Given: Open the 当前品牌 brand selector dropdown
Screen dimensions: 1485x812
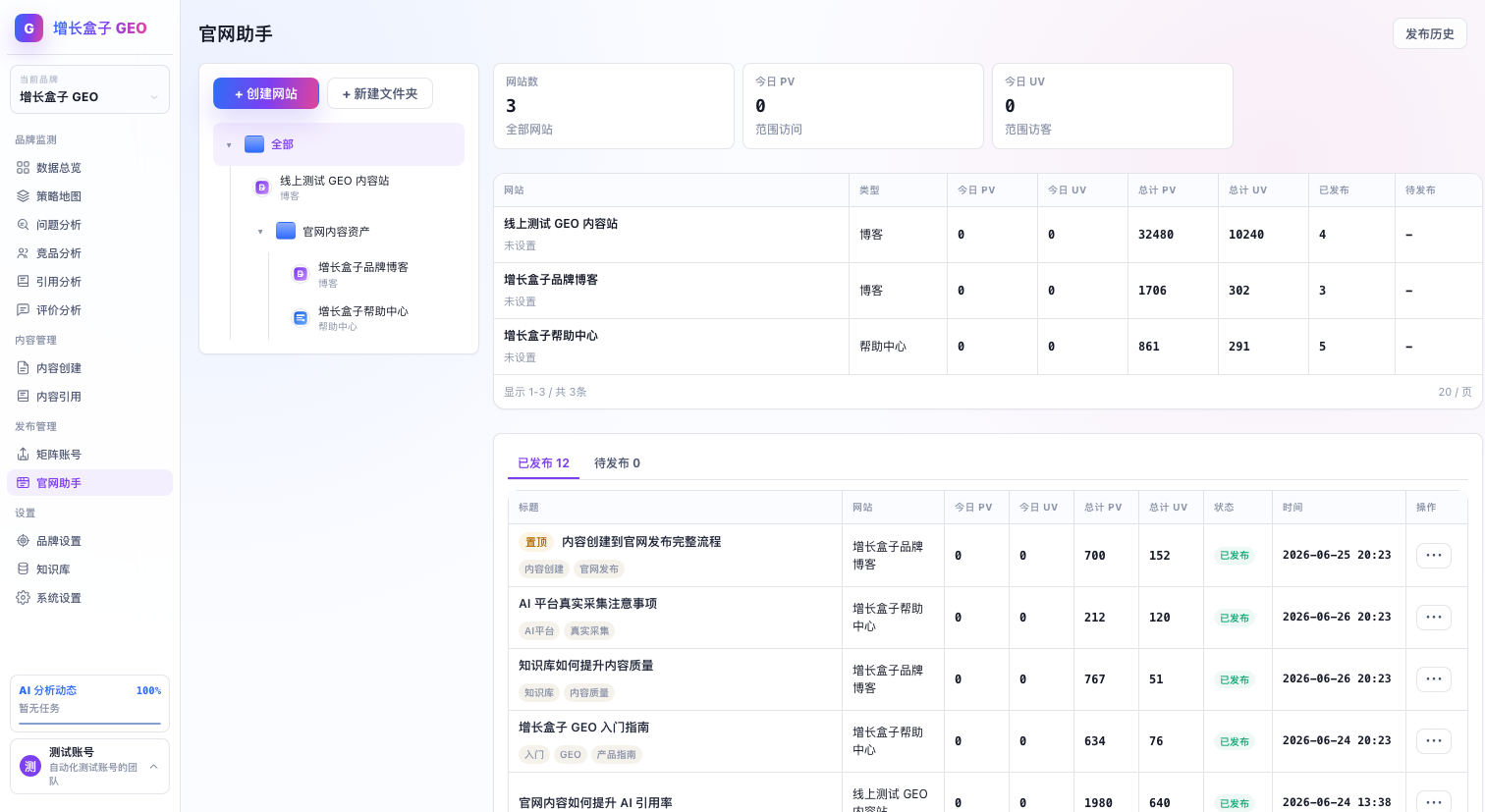Looking at the screenshot, I should pyautogui.click(x=89, y=89).
